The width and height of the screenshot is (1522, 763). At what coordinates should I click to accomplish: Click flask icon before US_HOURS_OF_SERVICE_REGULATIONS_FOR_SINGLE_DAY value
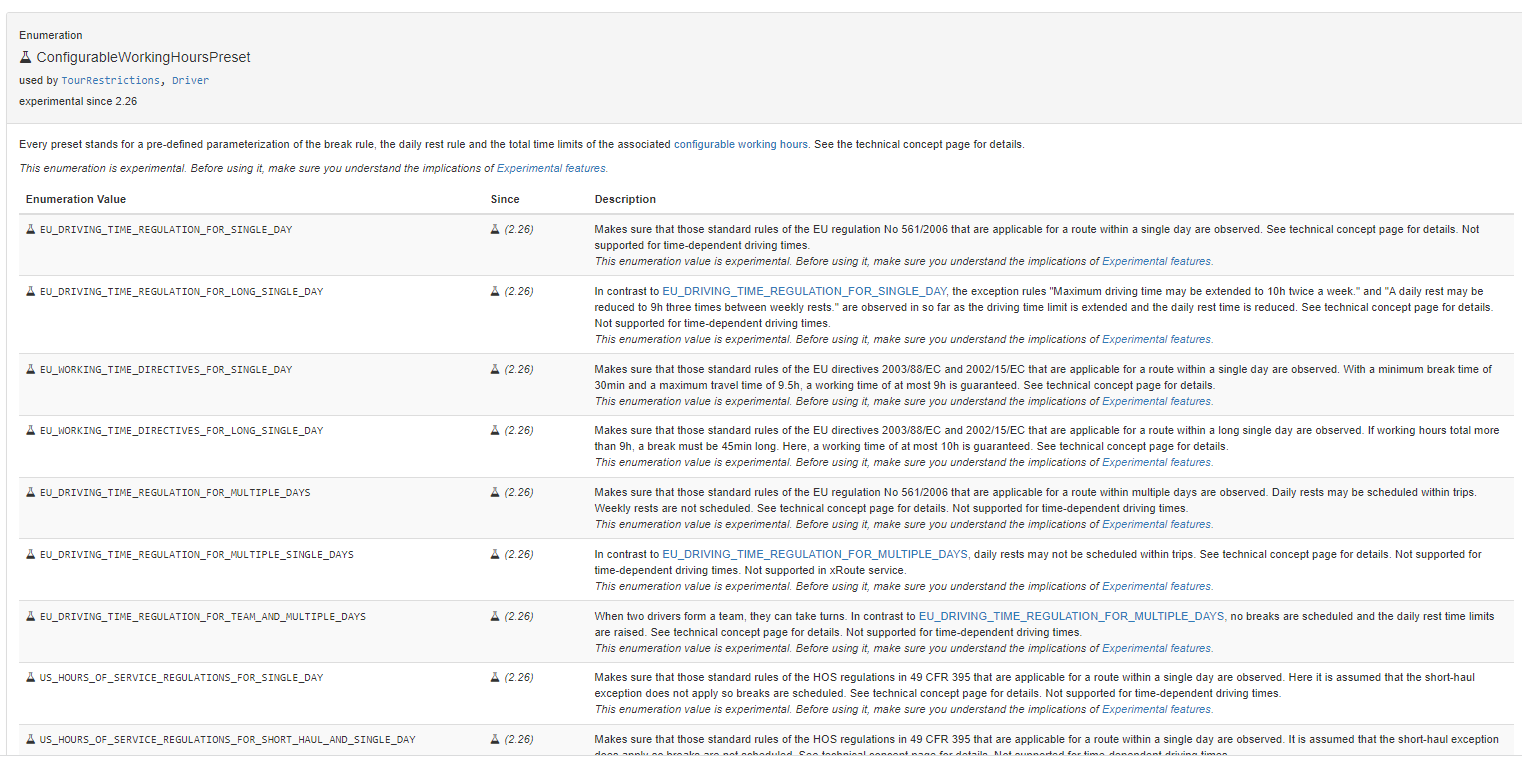pos(31,678)
